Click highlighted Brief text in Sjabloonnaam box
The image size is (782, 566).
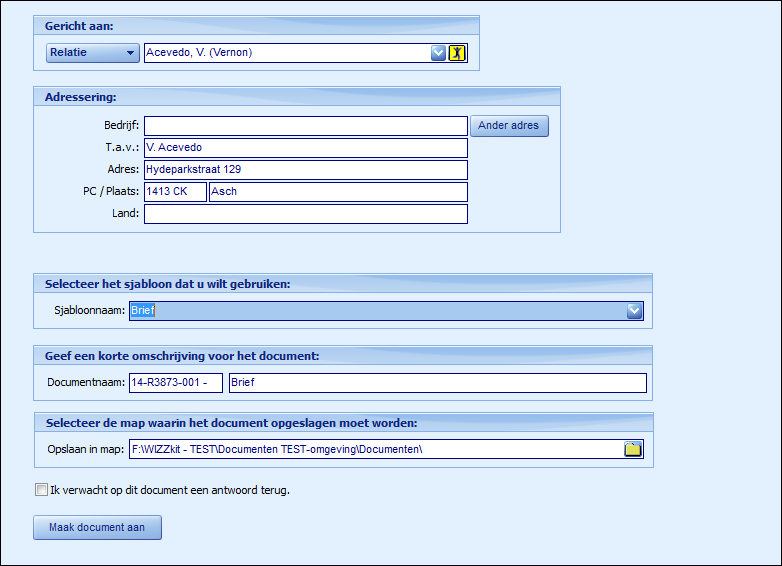click(143, 311)
